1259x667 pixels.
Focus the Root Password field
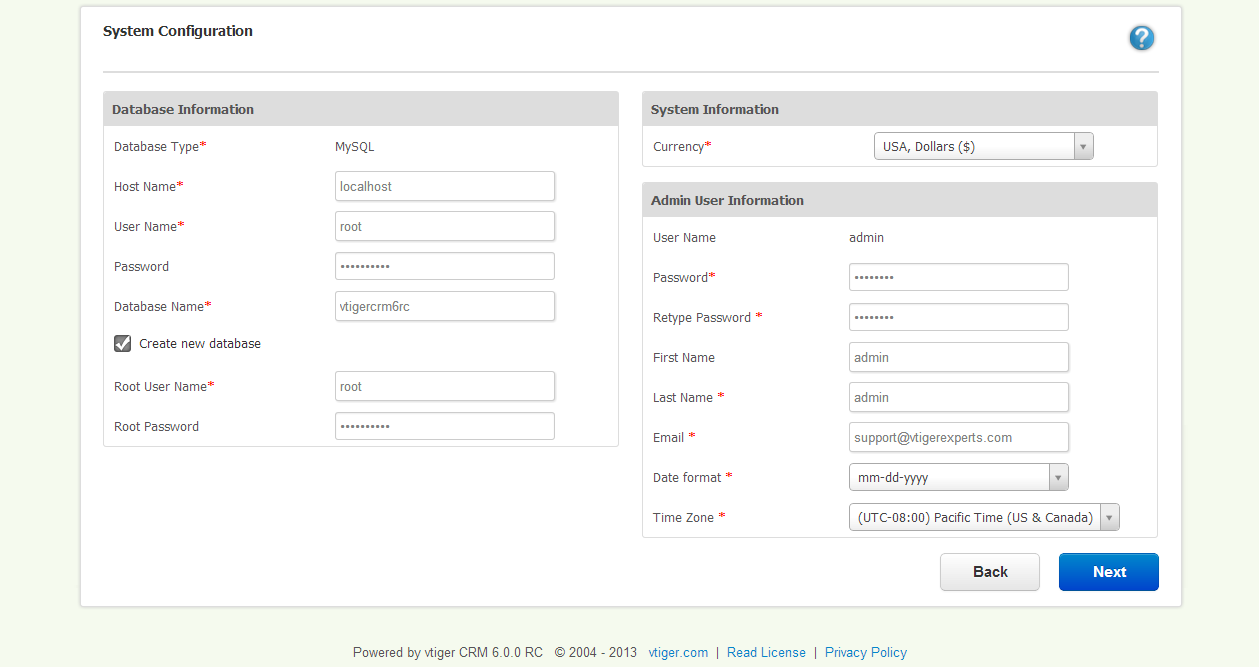click(x=445, y=426)
